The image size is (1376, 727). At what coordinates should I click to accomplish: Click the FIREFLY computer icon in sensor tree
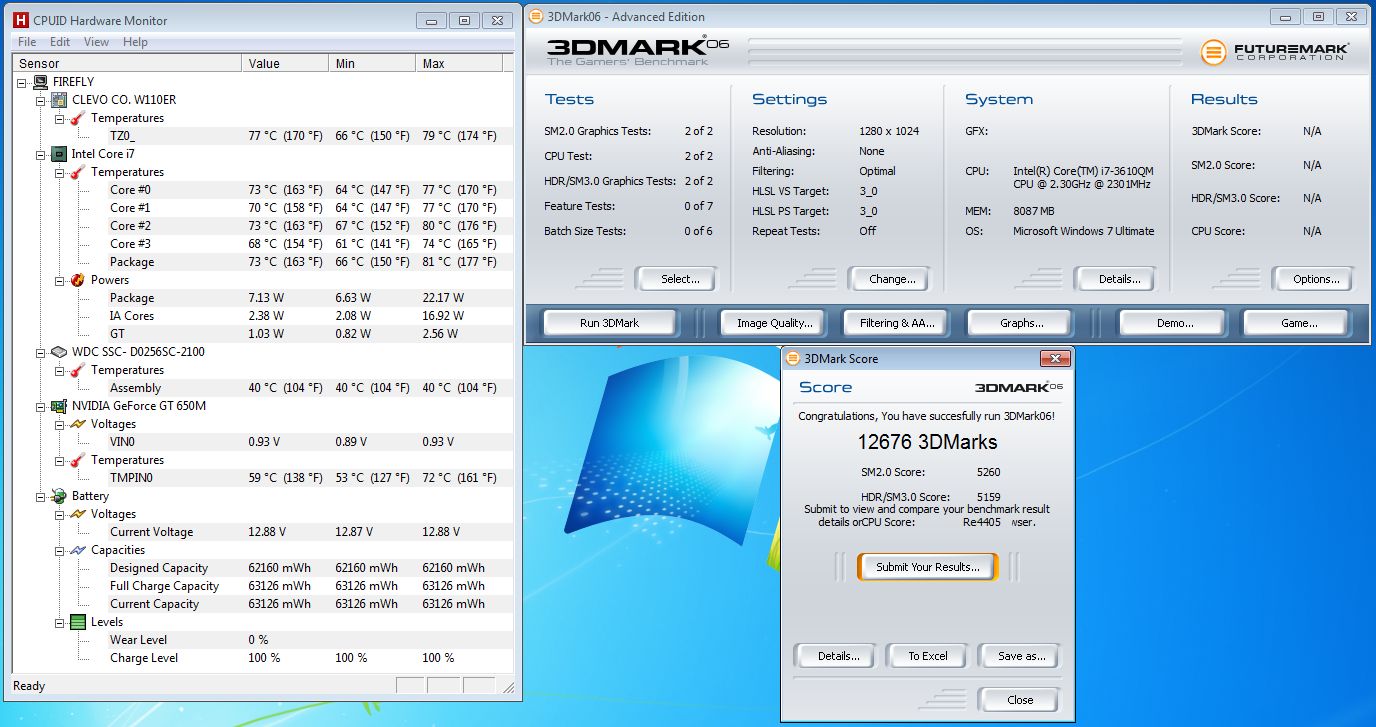coord(41,82)
